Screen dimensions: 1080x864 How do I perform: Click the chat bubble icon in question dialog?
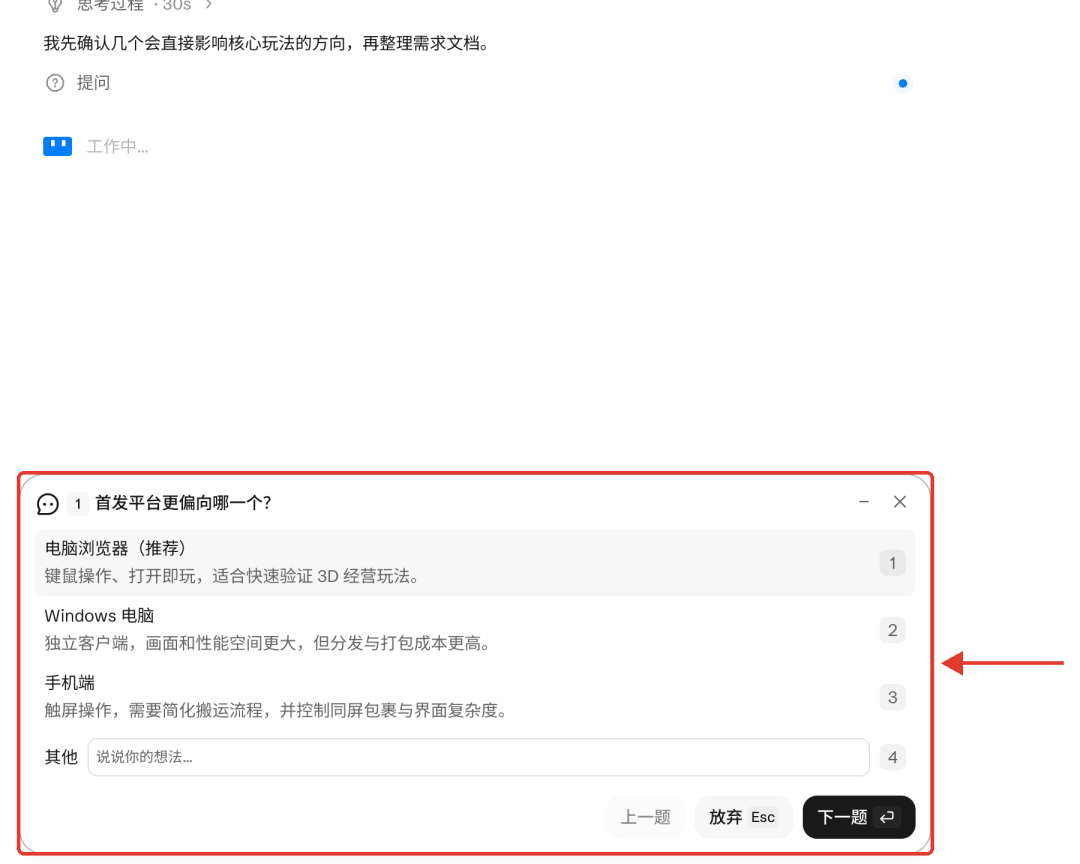click(48, 504)
